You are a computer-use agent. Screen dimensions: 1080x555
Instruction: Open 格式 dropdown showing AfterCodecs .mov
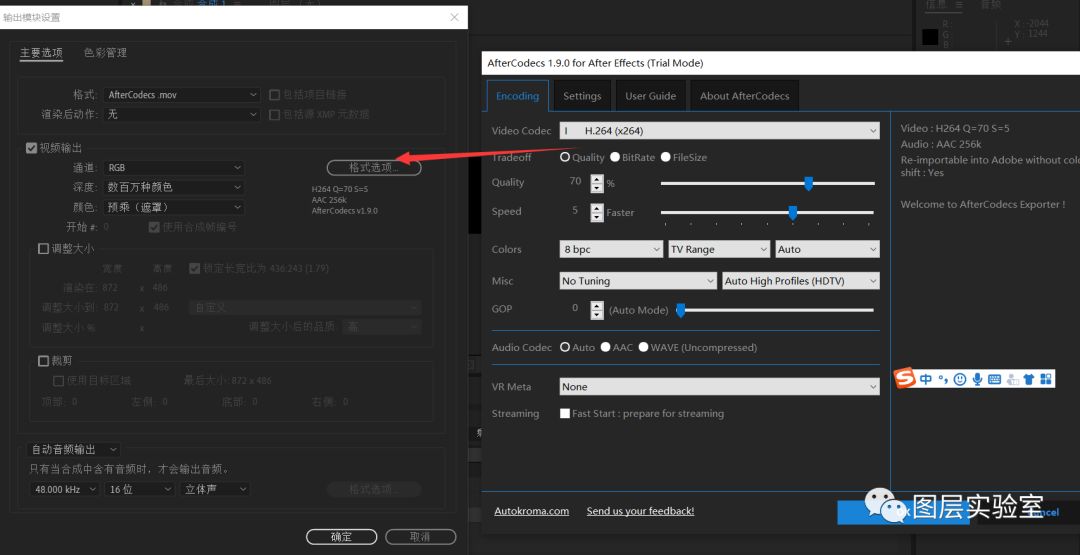click(183, 95)
